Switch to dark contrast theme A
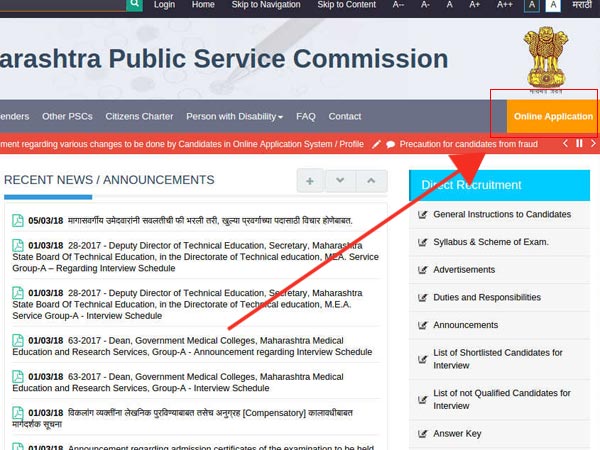Image resolution: width=600 pixels, height=450 pixels. pyautogui.click(x=532, y=5)
